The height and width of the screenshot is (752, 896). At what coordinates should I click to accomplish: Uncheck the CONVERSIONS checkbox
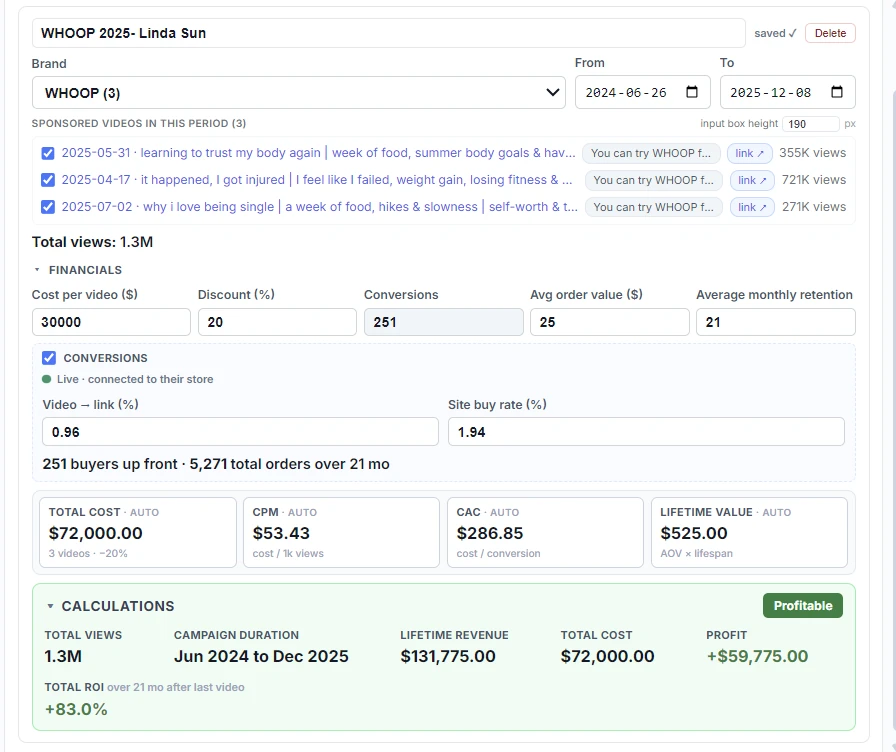click(x=49, y=358)
